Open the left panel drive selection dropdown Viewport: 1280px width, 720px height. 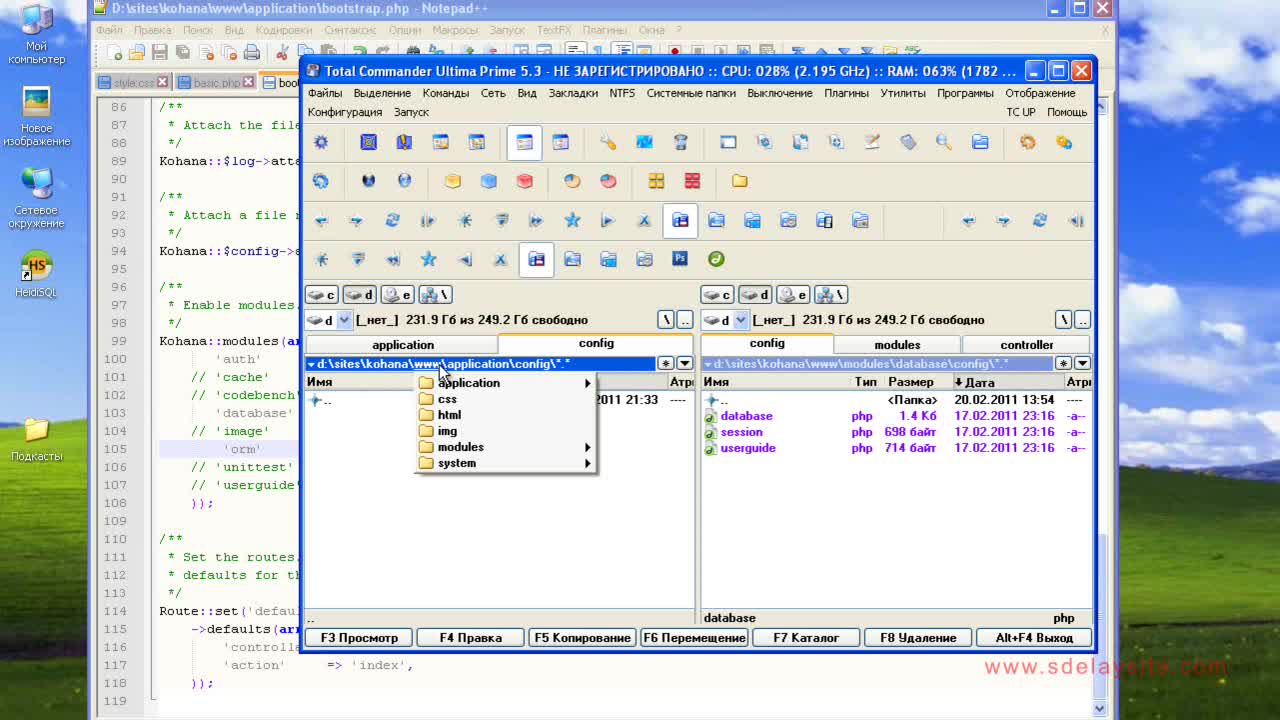coord(344,320)
